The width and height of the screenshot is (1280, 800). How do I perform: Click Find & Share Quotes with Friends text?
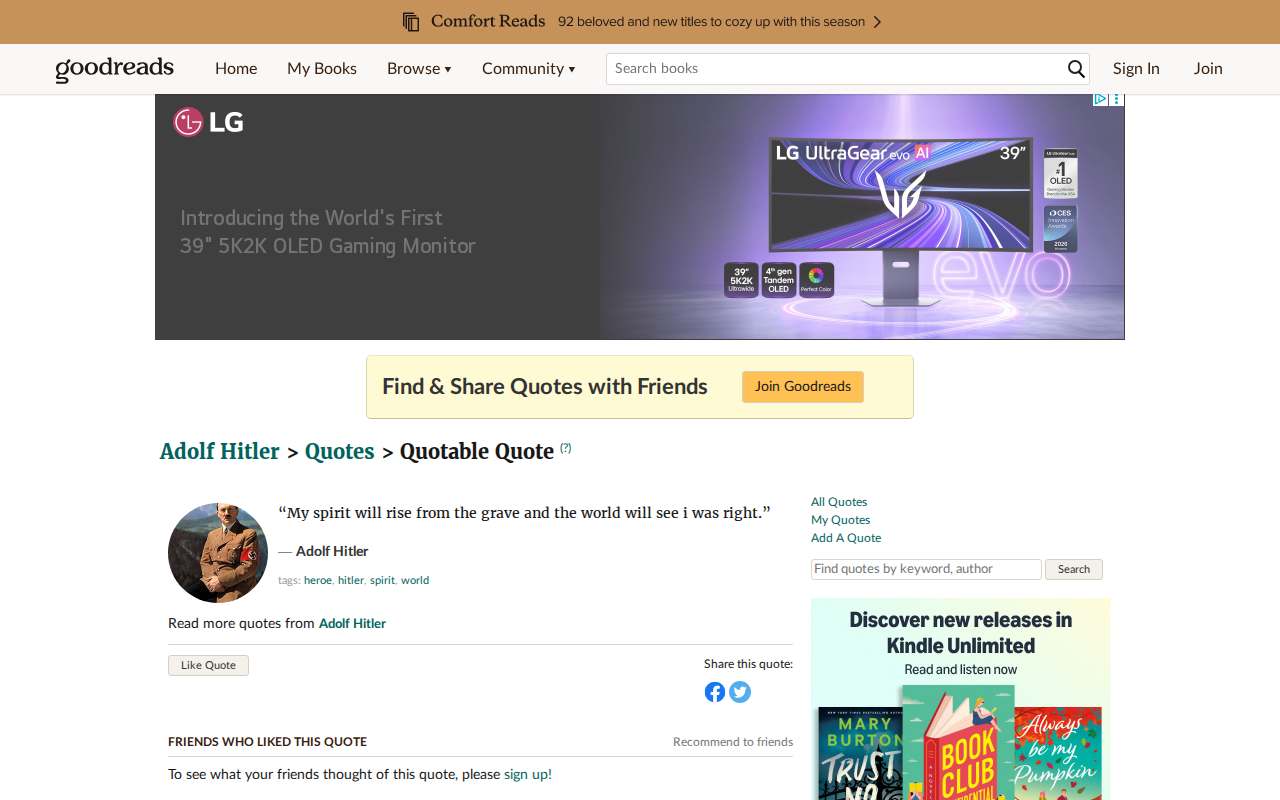tap(545, 387)
